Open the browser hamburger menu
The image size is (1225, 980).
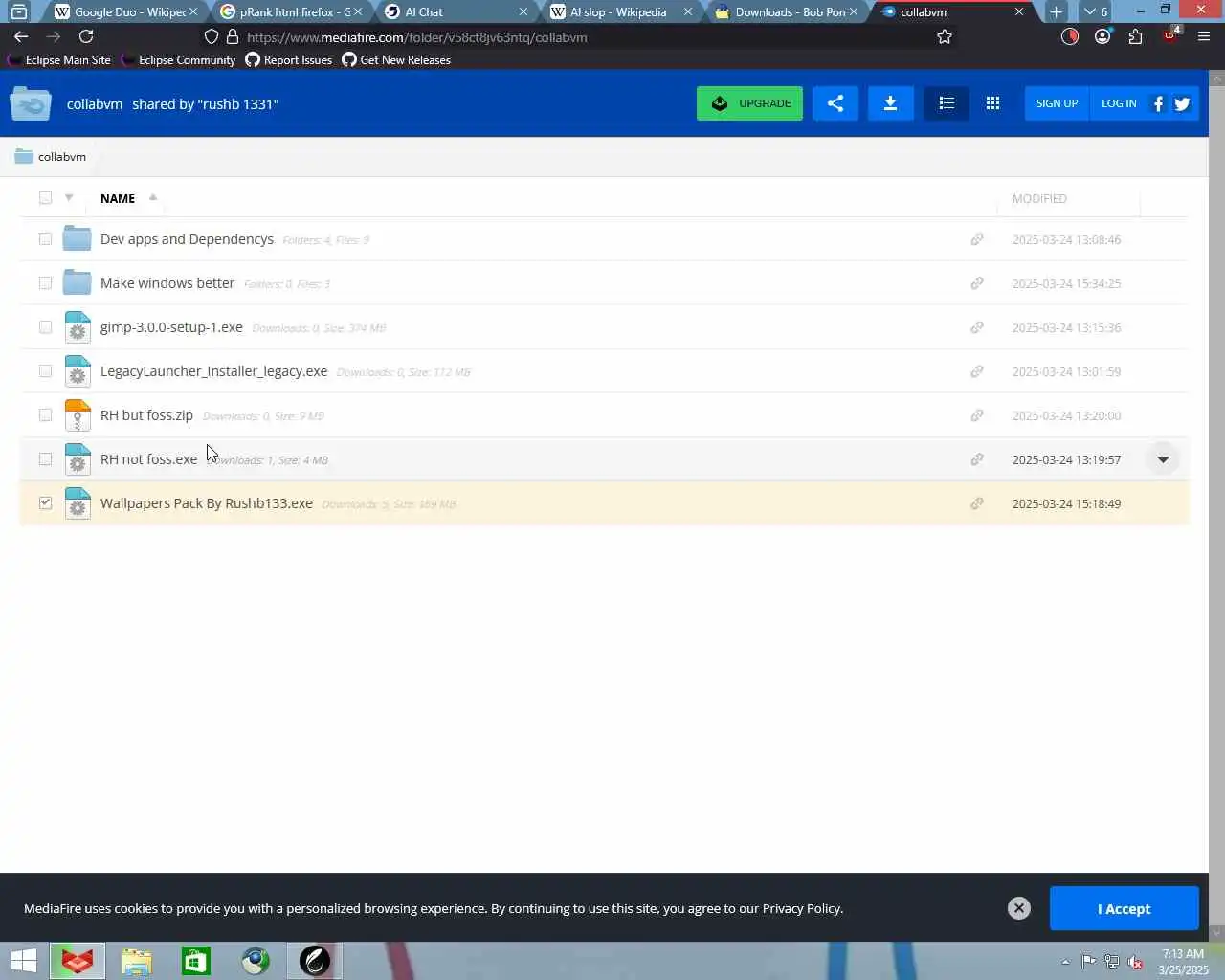(1204, 36)
